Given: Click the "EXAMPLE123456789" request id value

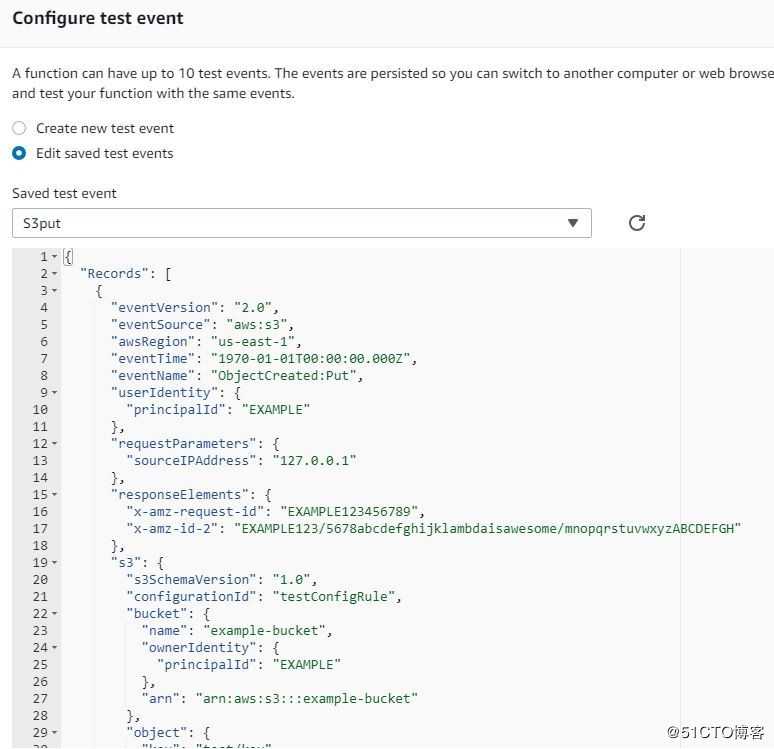Looking at the screenshot, I should 349,512.
